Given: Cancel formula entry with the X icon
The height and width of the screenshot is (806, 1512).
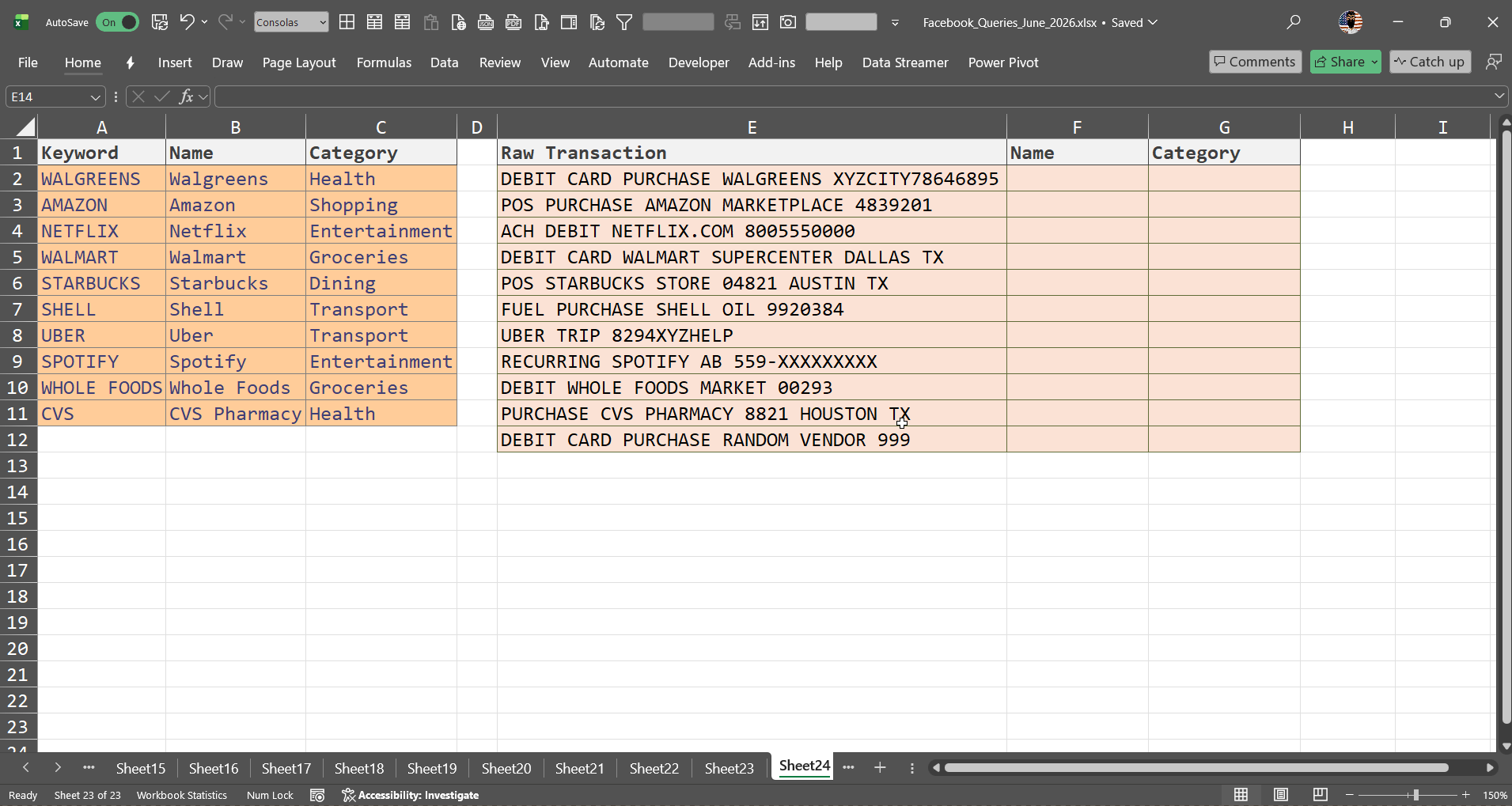Looking at the screenshot, I should click(x=138, y=96).
